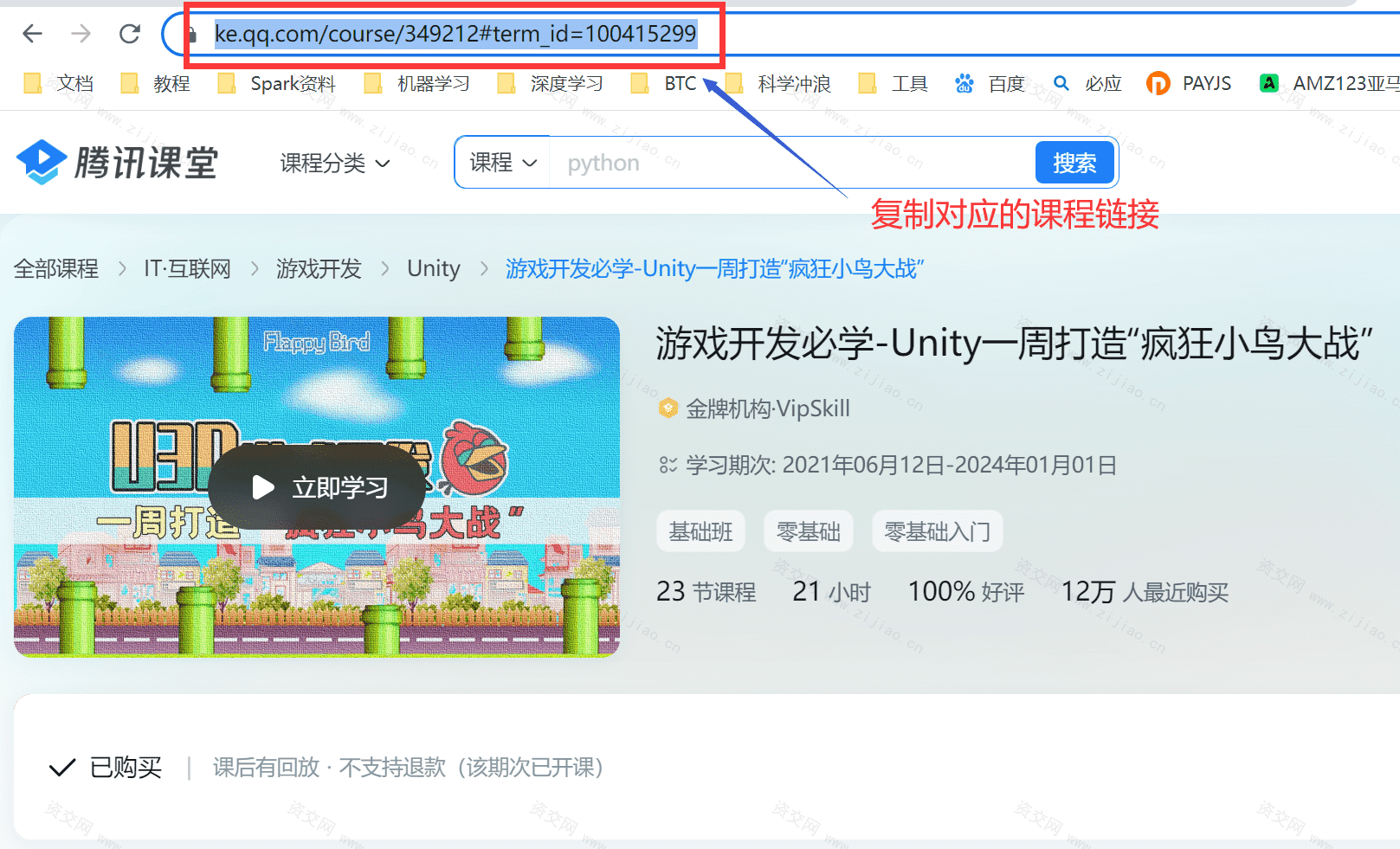The height and width of the screenshot is (849, 1400).
Task: Reload the page with the refresh icon
Action: (130, 34)
